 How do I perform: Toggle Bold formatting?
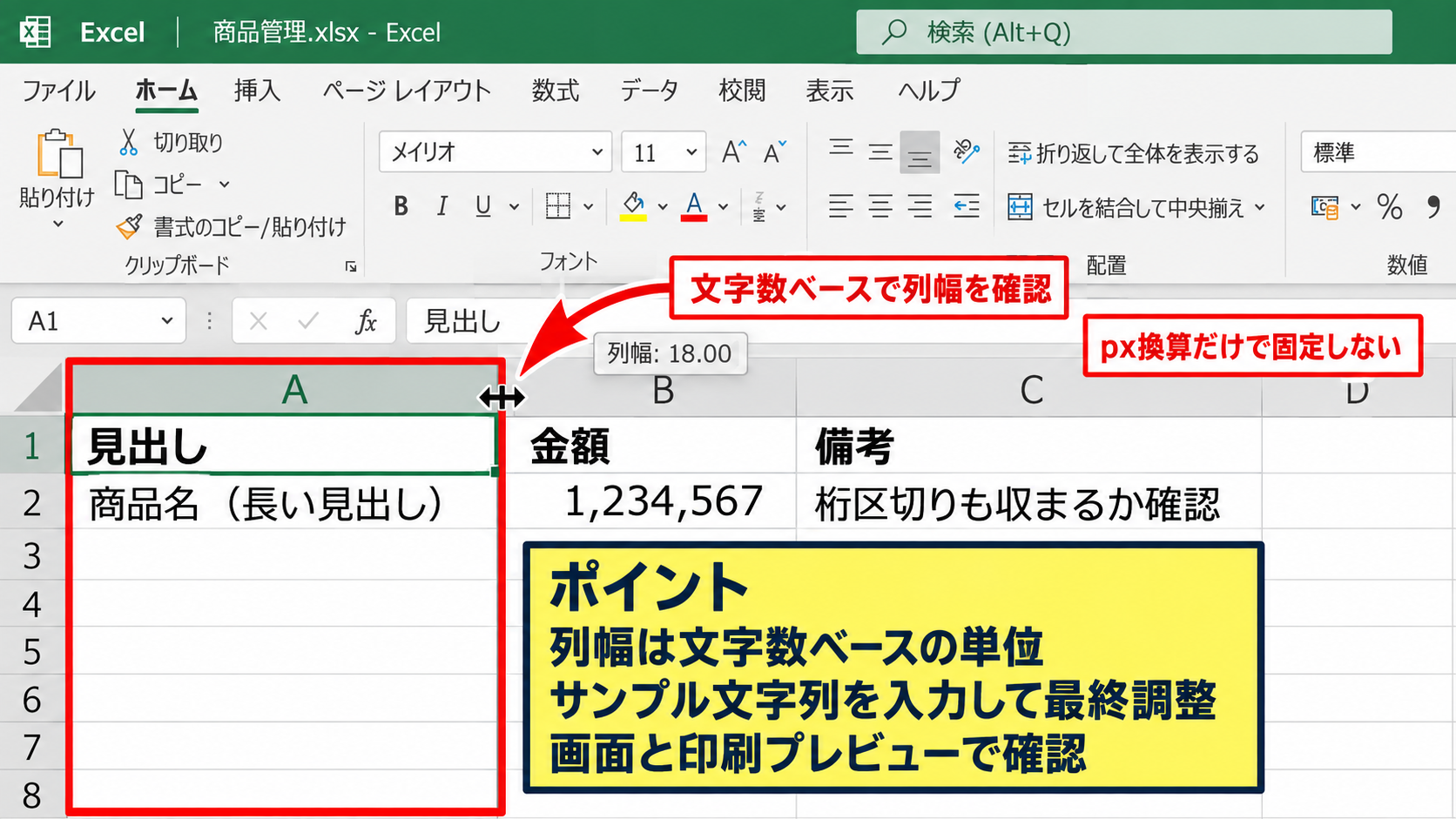401,206
